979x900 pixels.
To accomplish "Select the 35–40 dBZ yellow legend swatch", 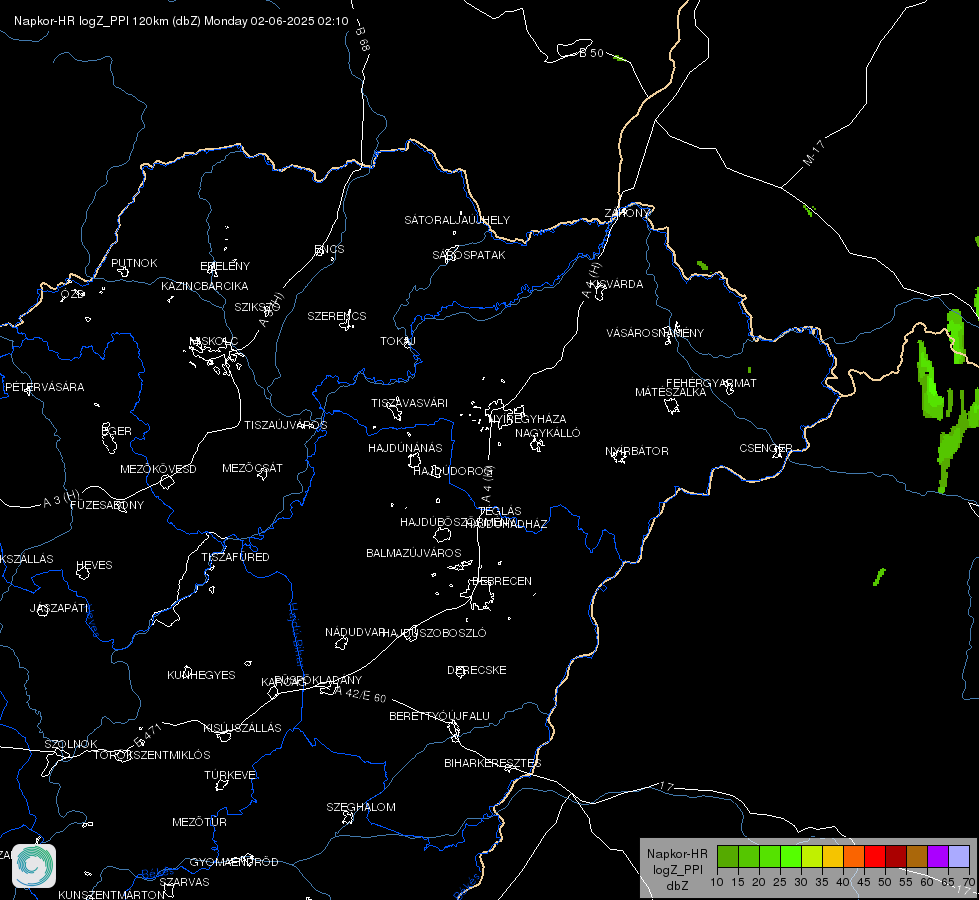I will point(832,856).
